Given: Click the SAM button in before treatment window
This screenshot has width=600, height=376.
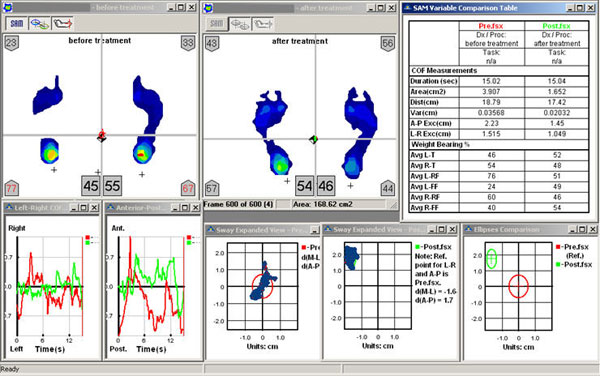Looking at the screenshot, I should [x=16, y=24].
